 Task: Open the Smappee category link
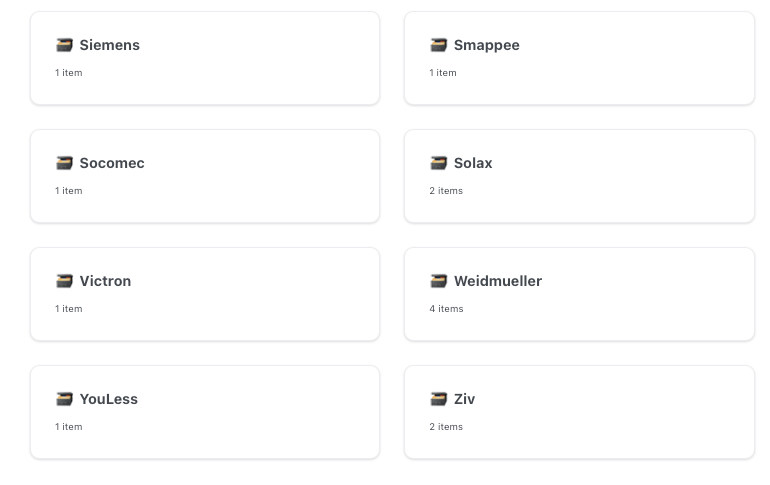[487, 45]
